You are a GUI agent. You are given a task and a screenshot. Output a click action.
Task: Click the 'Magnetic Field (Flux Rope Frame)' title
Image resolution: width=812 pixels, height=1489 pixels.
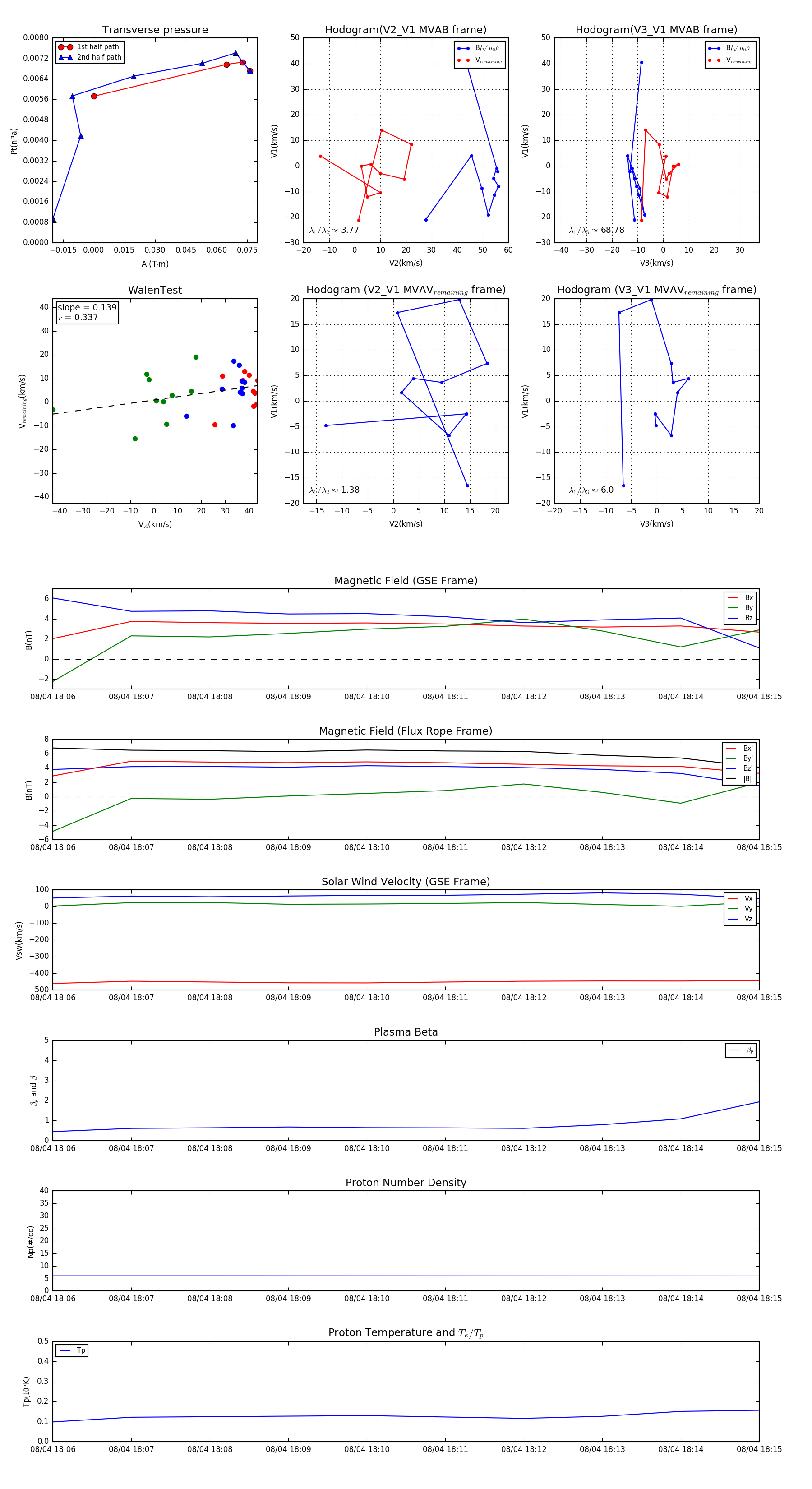pyautogui.click(x=406, y=731)
